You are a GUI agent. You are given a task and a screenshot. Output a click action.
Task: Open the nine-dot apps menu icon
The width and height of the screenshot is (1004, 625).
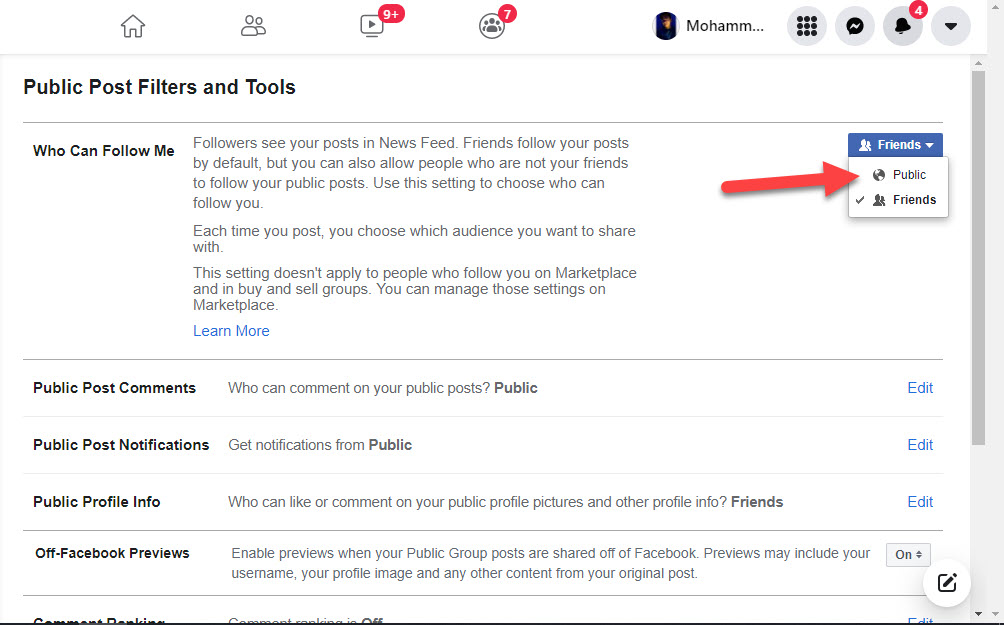click(806, 27)
